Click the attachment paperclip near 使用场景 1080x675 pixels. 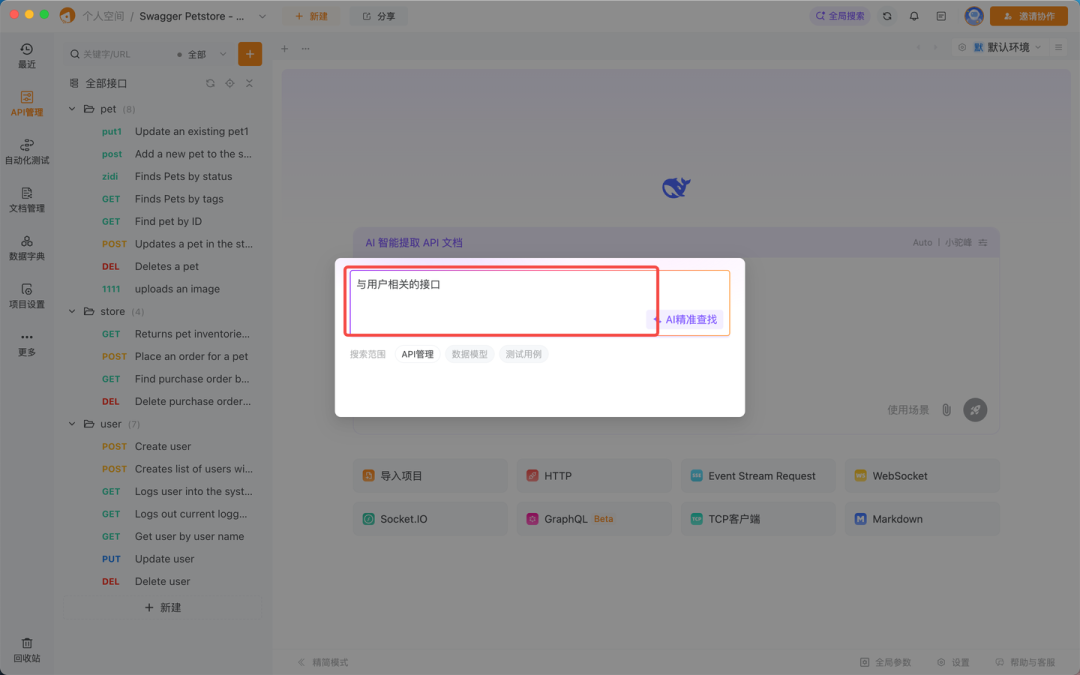[946, 409]
